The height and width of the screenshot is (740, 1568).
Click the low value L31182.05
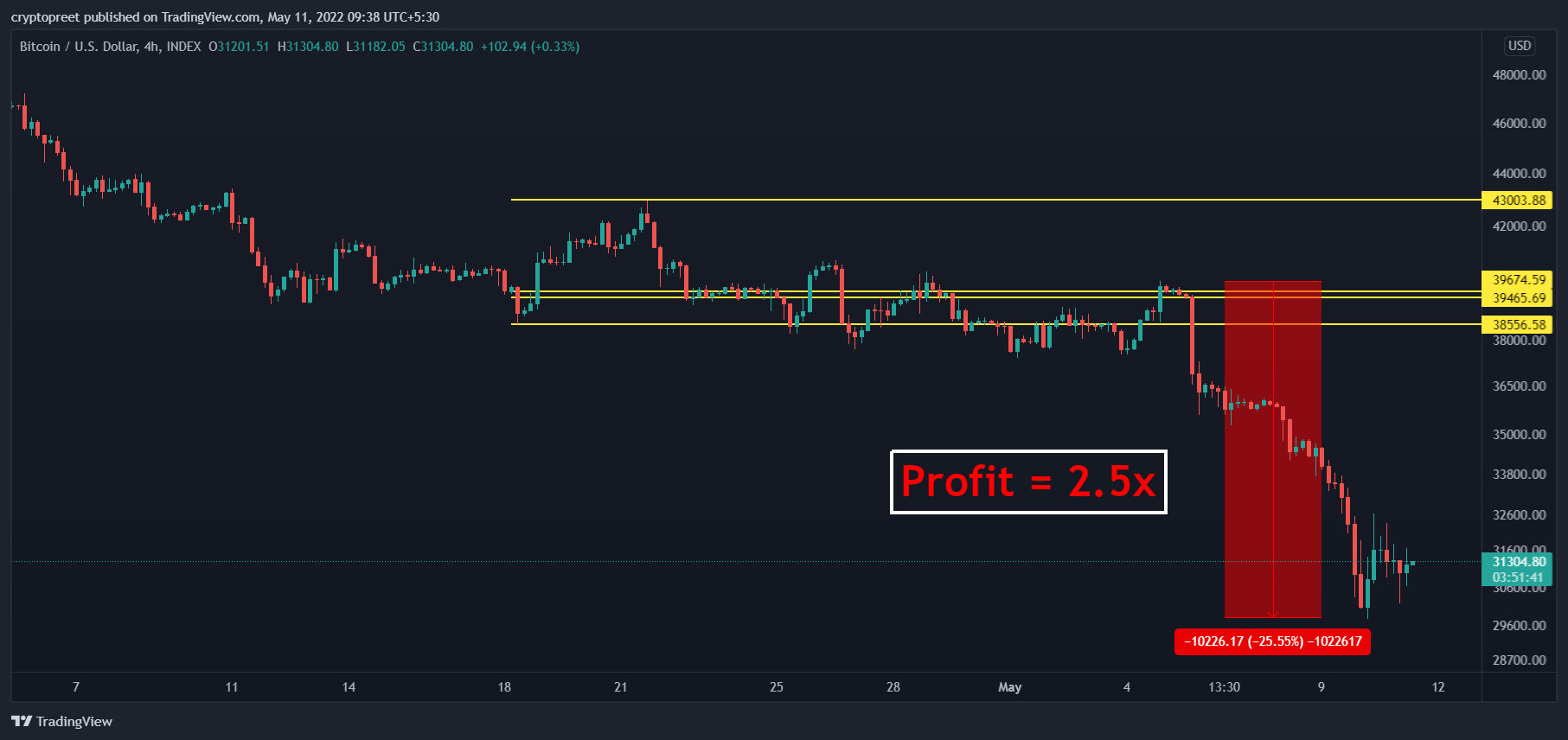(x=375, y=47)
